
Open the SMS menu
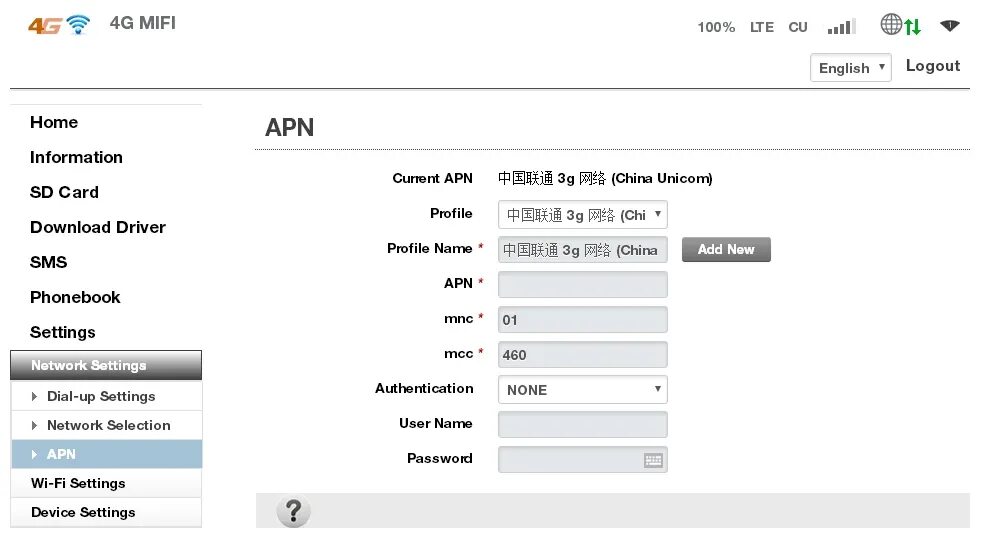48,263
